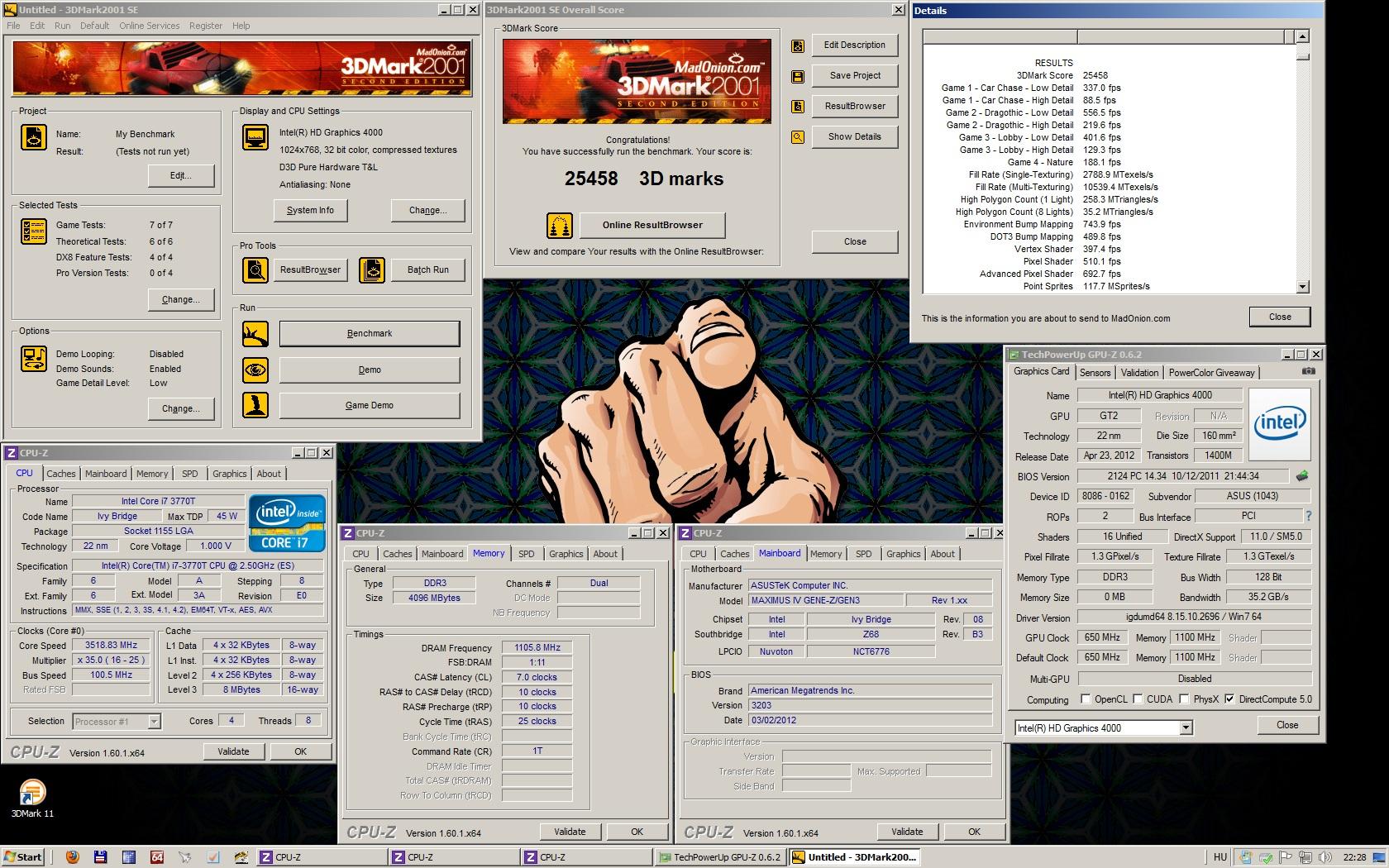The width and height of the screenshot is (1389, 868).
Task: Toggle the DirectCompute 5.0 checkbox in GPU-Z
Action: click(x=1229, y=699)
